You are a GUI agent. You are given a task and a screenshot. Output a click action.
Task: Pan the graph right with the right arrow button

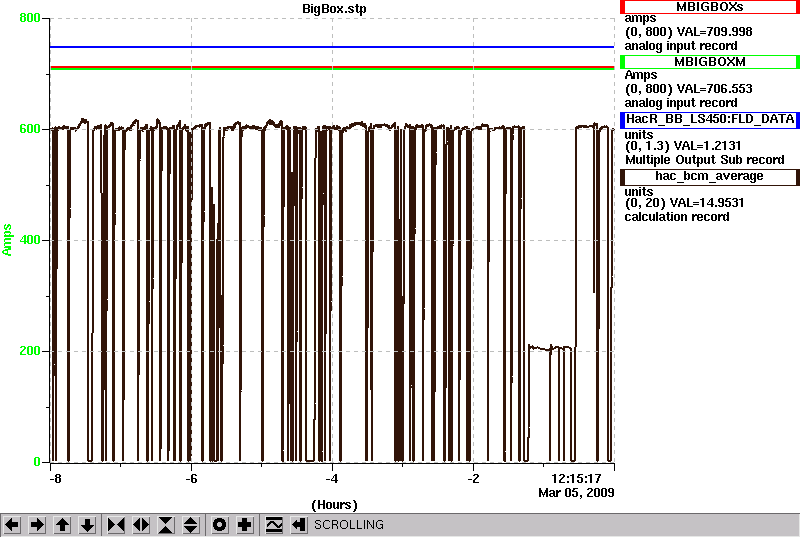37,525
